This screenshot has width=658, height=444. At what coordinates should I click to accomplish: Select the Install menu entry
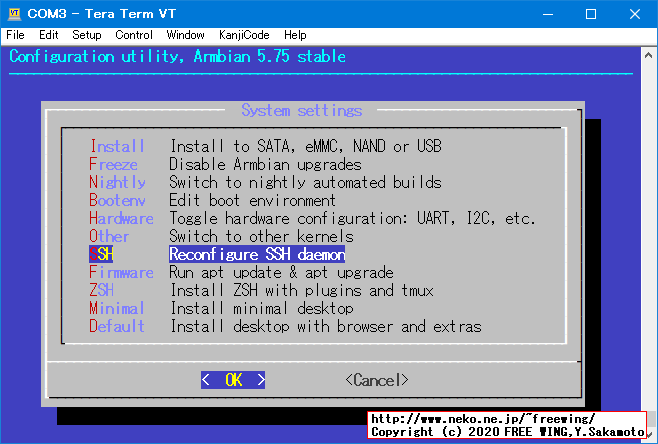pyautogui.click(x=118, y=146)
